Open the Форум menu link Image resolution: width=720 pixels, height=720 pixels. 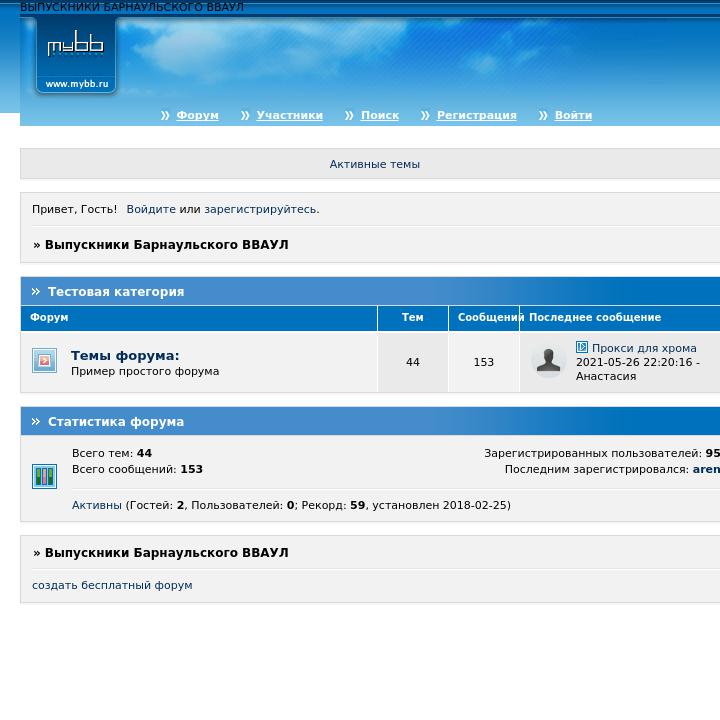[x=197, y=115]
